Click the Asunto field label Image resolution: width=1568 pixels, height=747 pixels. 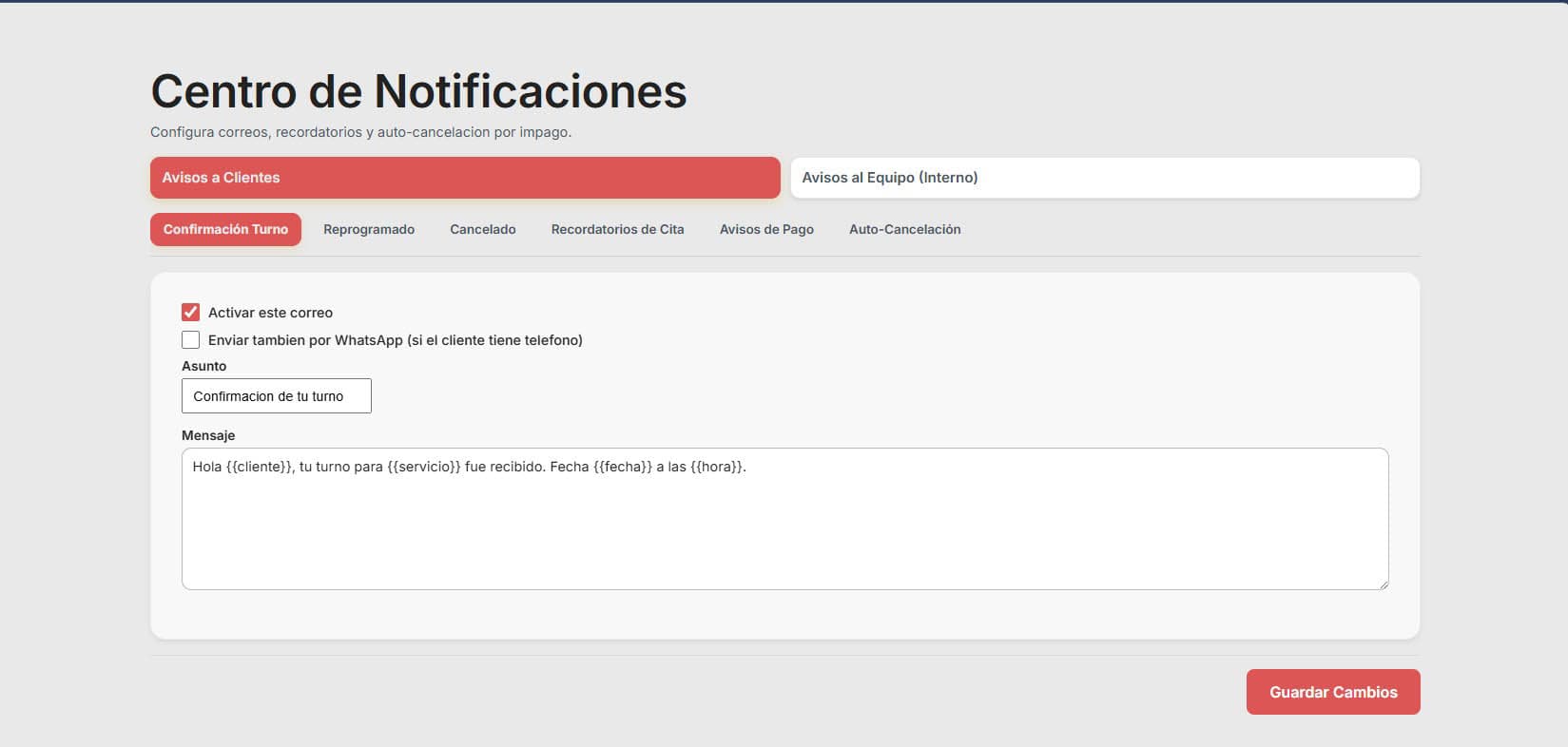click(x=204, y=366)
